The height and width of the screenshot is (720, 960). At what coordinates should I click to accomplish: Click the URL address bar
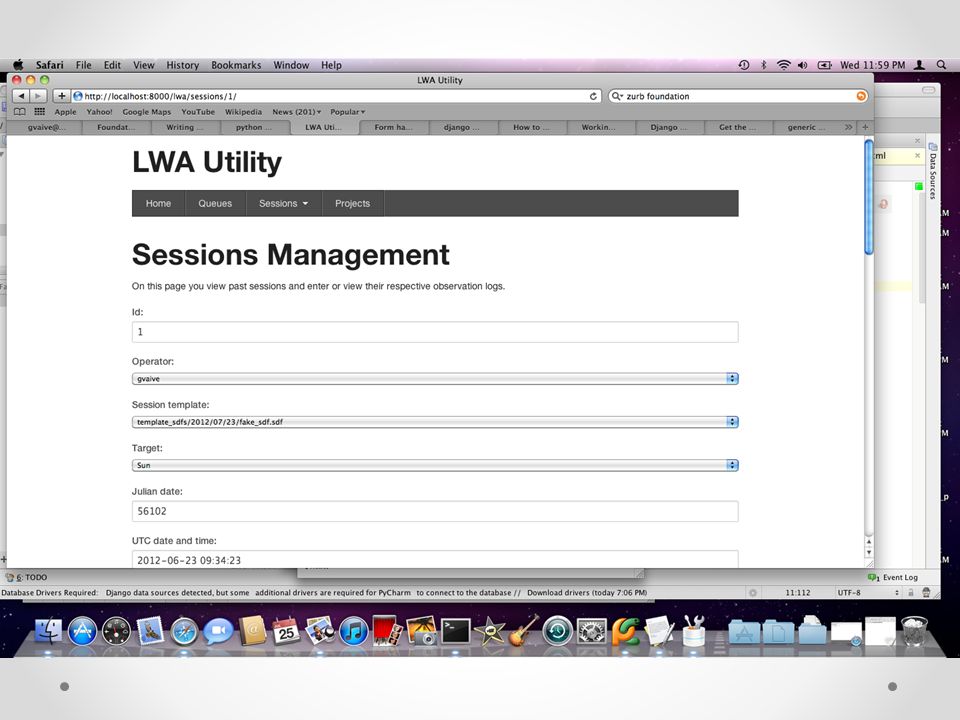click(336, 96)
